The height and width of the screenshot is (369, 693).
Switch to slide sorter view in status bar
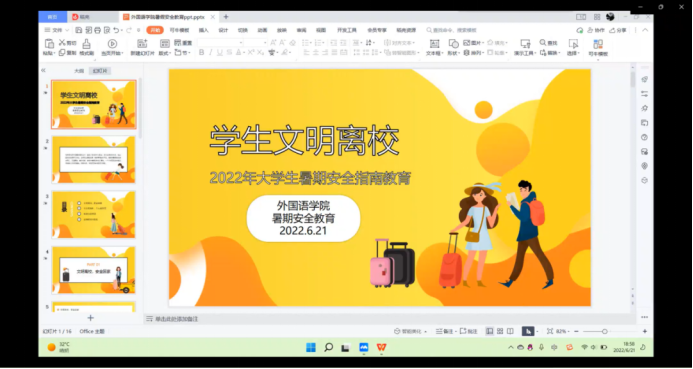click(500, 331)
